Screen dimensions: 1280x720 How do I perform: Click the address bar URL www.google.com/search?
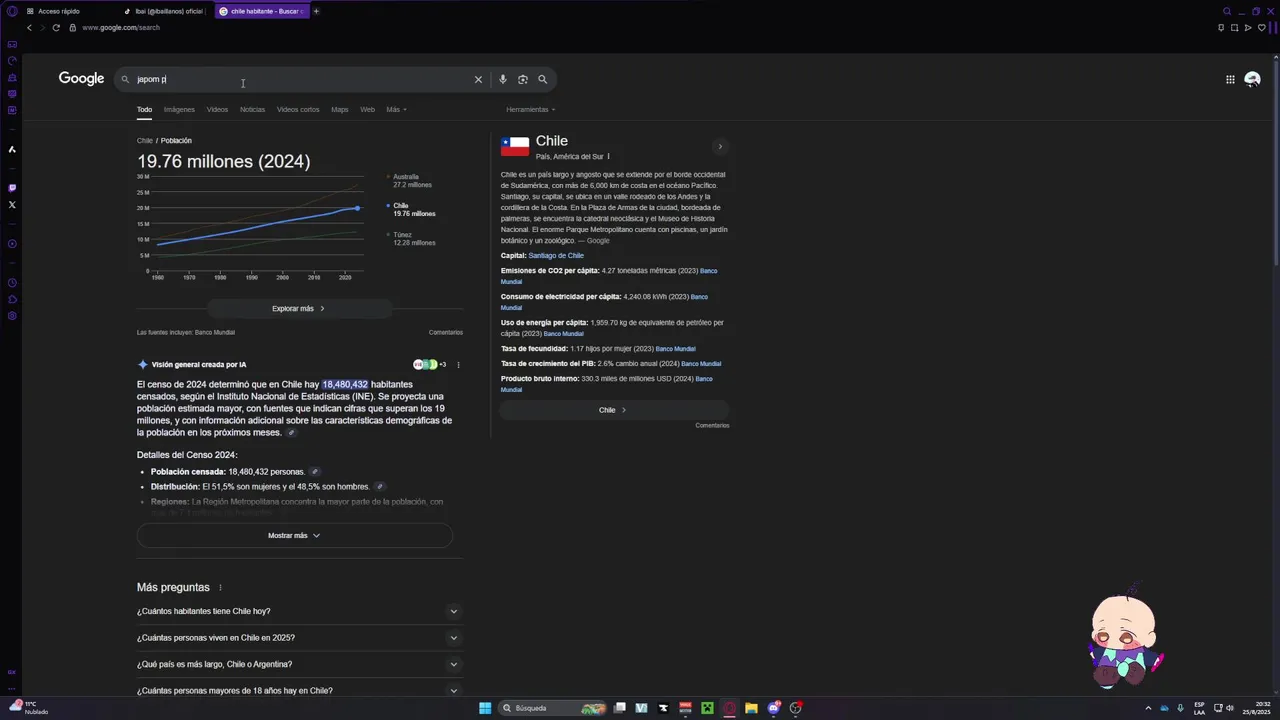click(x=121, y=28)
